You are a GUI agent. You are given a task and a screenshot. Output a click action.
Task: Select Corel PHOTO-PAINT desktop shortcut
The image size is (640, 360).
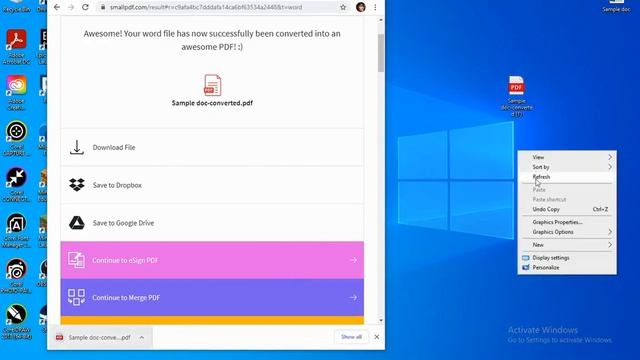pyautogui.click(x=16, y=276)
